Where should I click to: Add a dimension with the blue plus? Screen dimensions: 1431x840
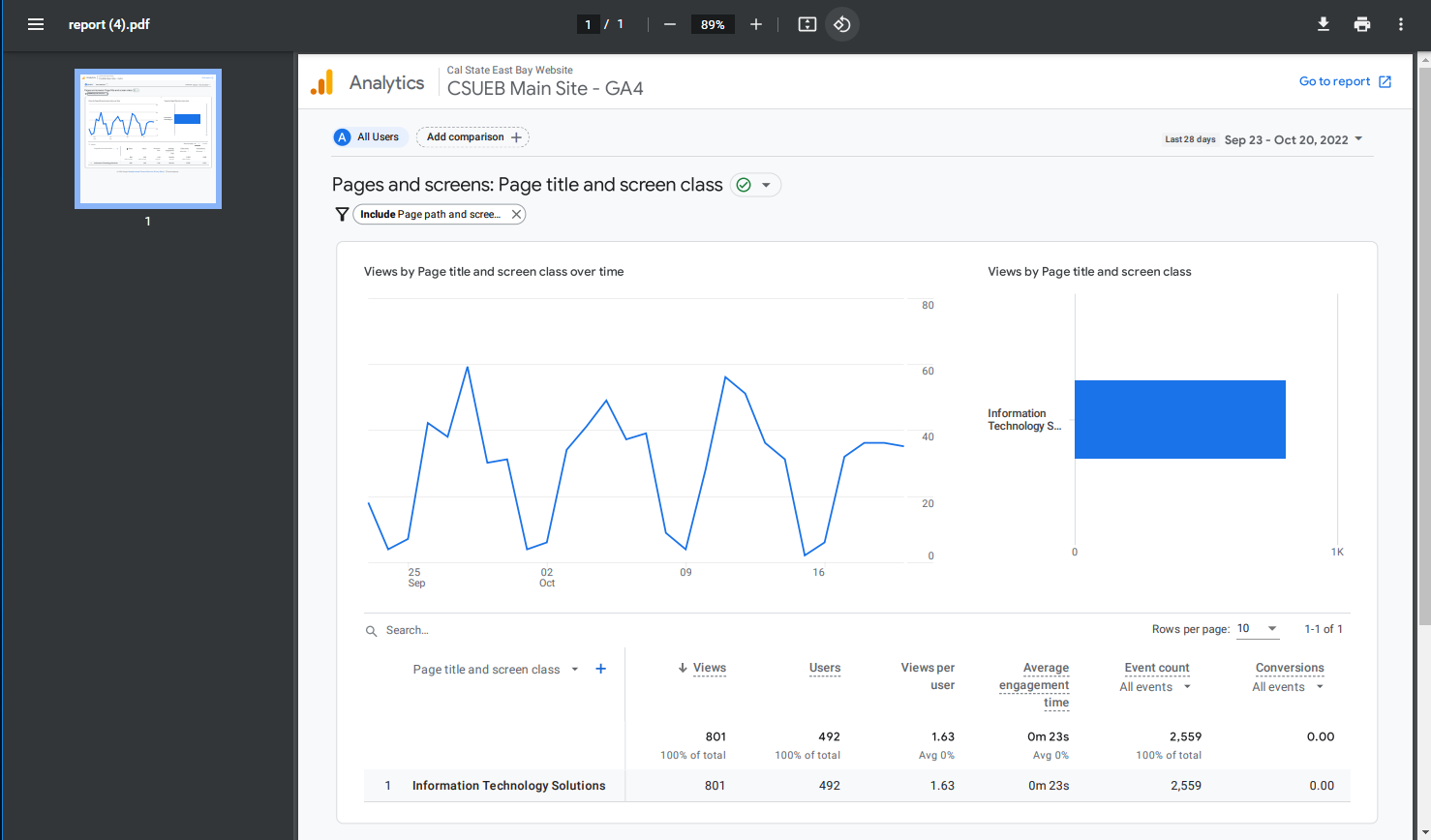point(600,669)
